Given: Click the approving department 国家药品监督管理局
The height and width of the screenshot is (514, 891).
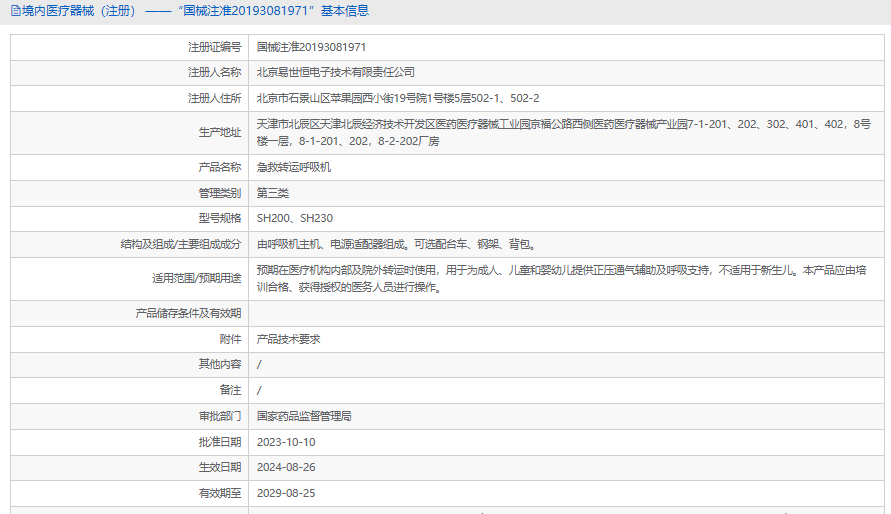Looking at the screenshot, I should (304, 416).
